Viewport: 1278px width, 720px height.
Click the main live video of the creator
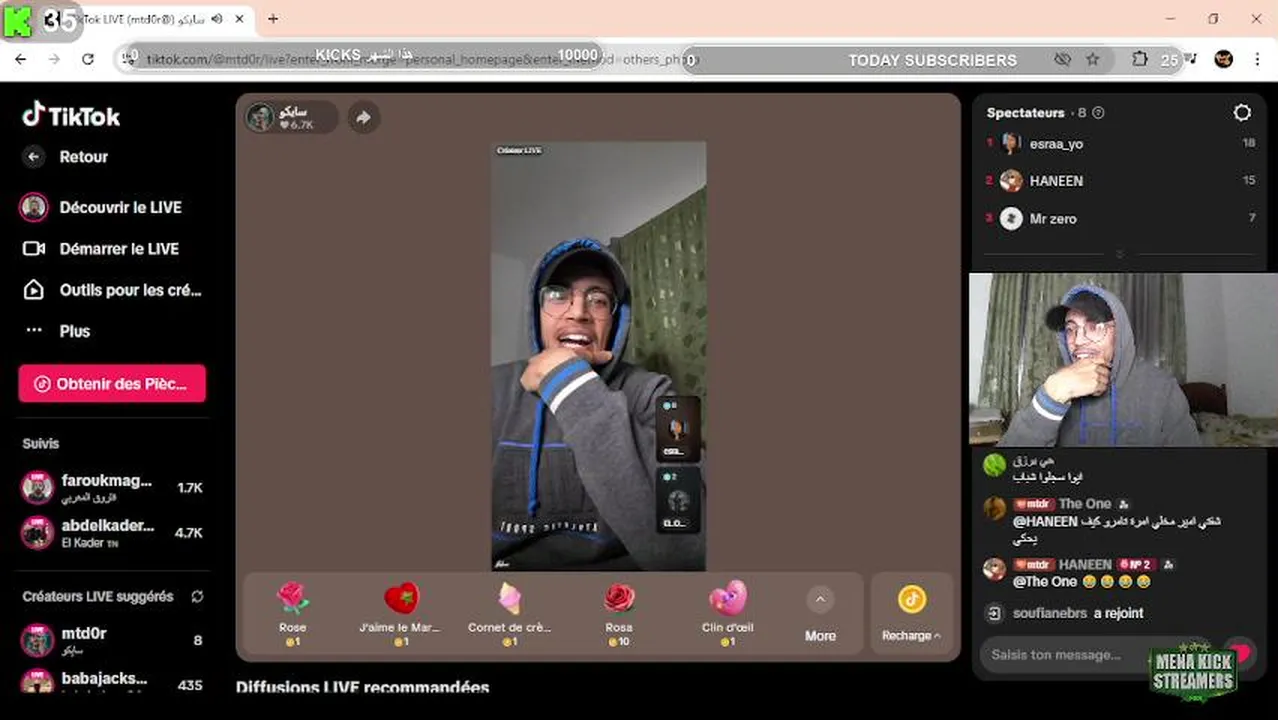click(x=598, y=356)
